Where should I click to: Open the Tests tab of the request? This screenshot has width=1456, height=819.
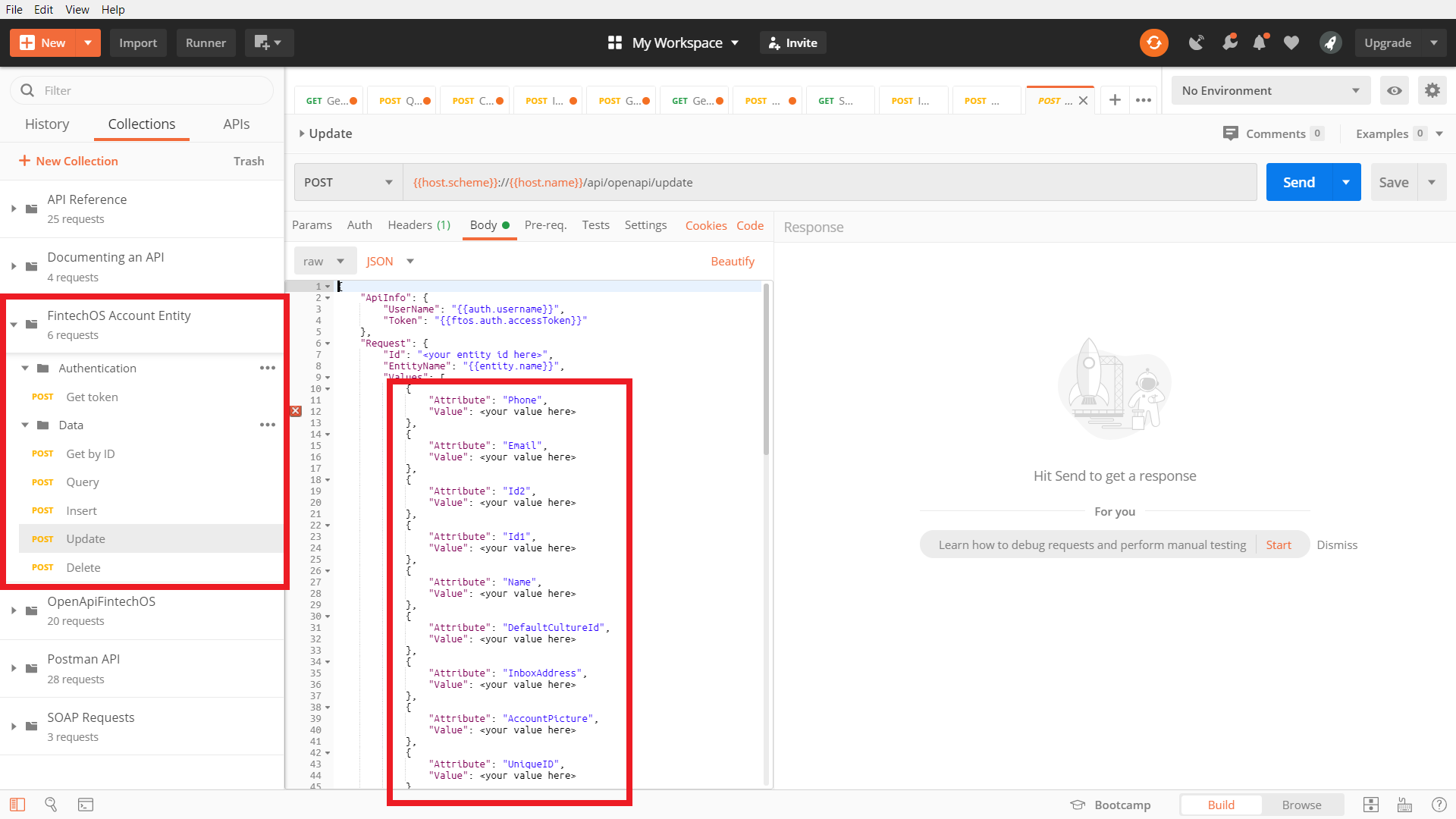[x=596, y=225]
